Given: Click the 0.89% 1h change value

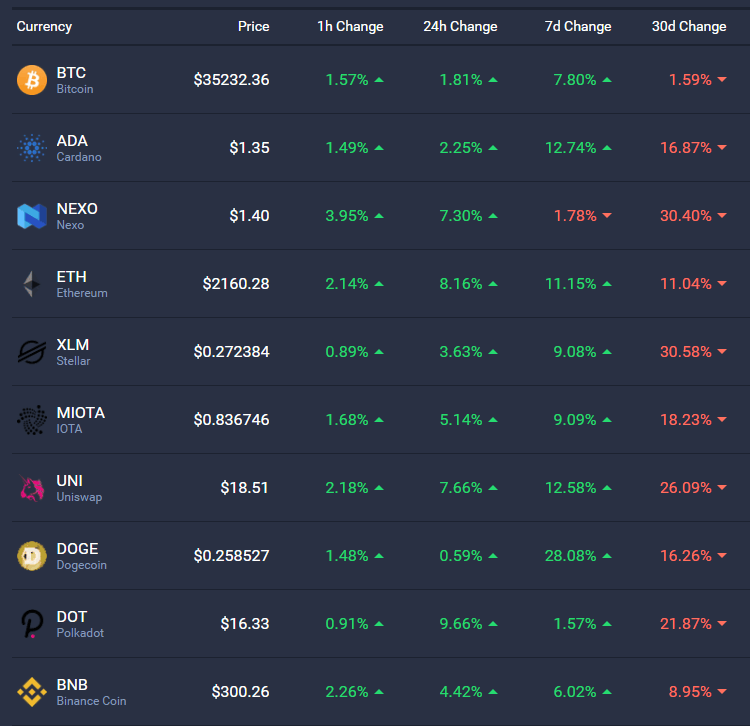Looking at the screenshot, I should point(347,352).
